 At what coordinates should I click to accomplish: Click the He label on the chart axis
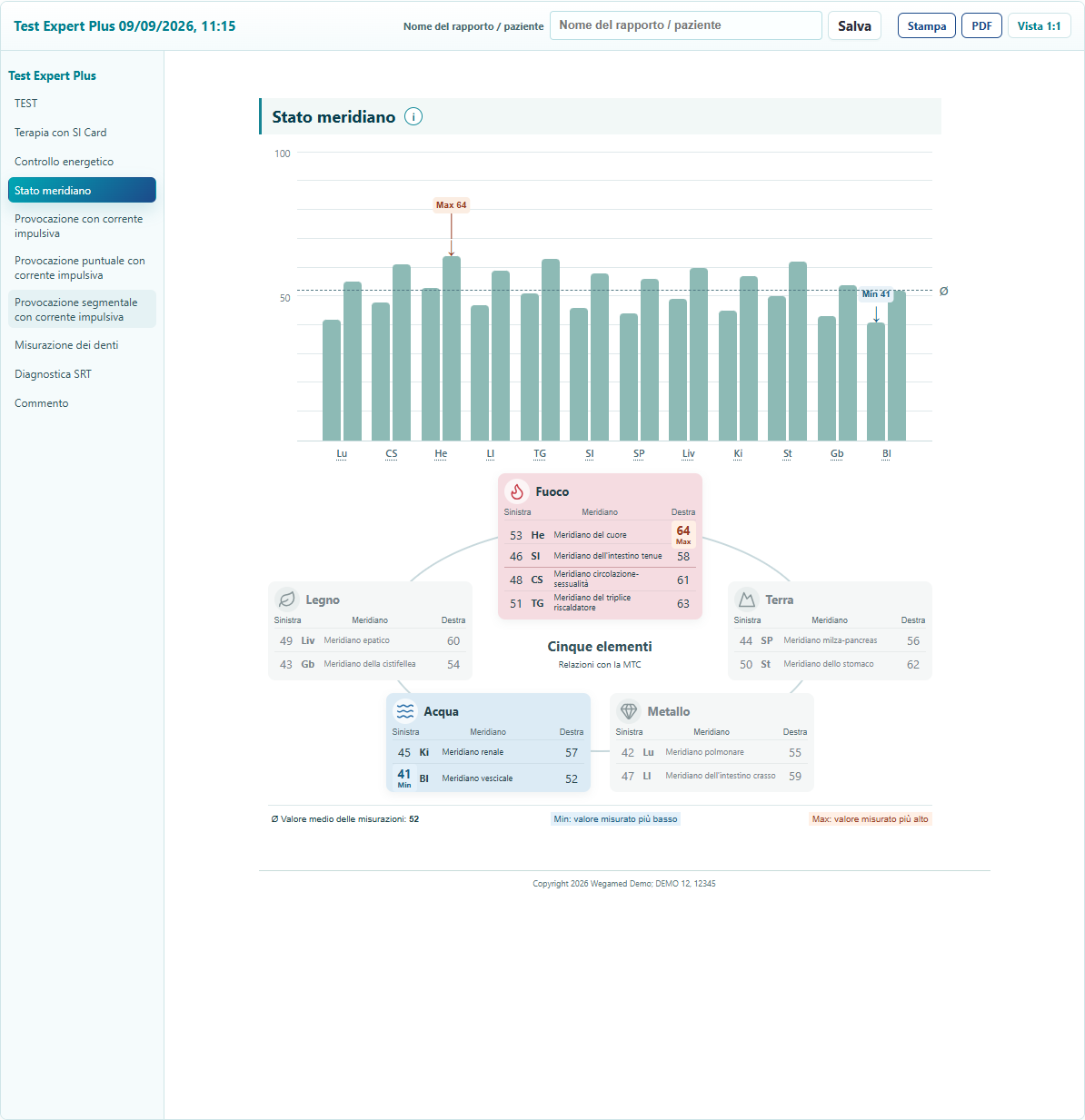click(441, 453)
